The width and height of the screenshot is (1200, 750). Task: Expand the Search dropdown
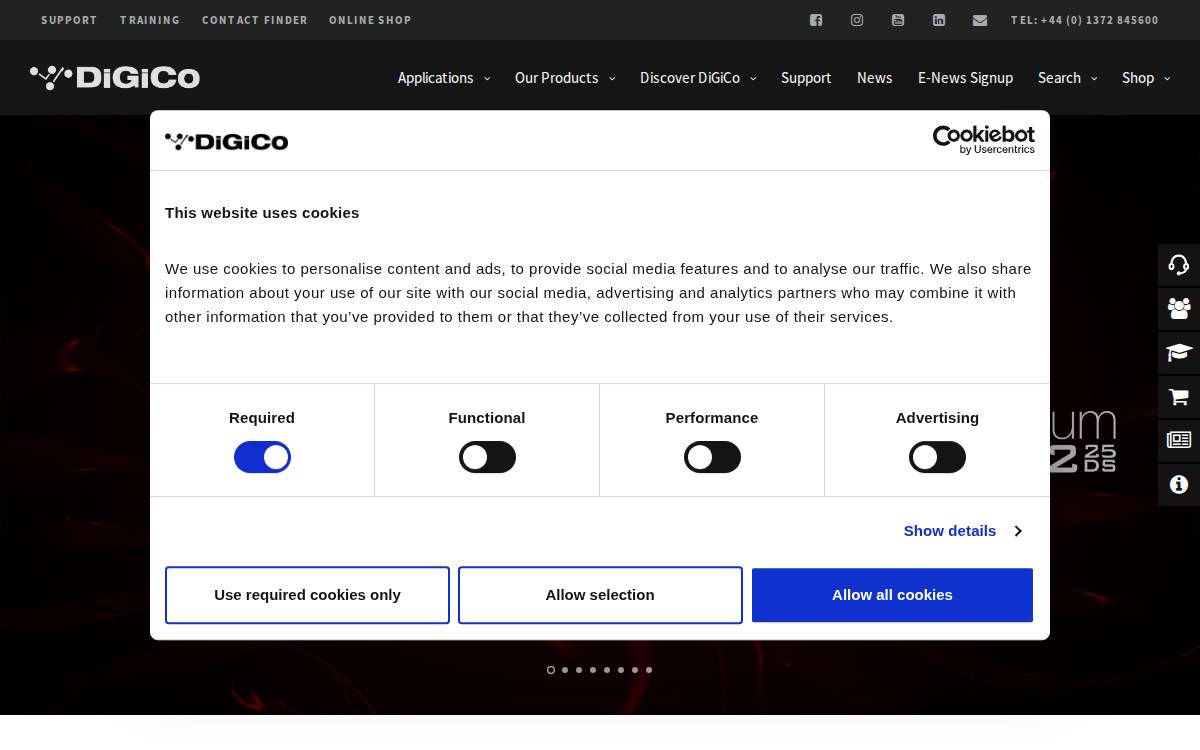[1068, 78]
